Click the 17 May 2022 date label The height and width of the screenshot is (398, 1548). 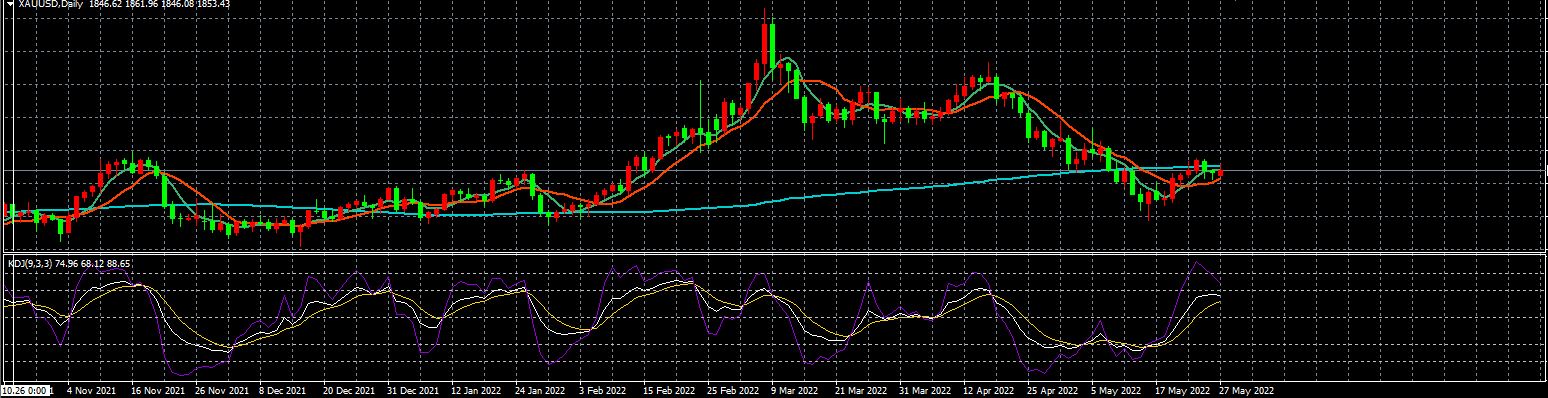point(1182,391)
